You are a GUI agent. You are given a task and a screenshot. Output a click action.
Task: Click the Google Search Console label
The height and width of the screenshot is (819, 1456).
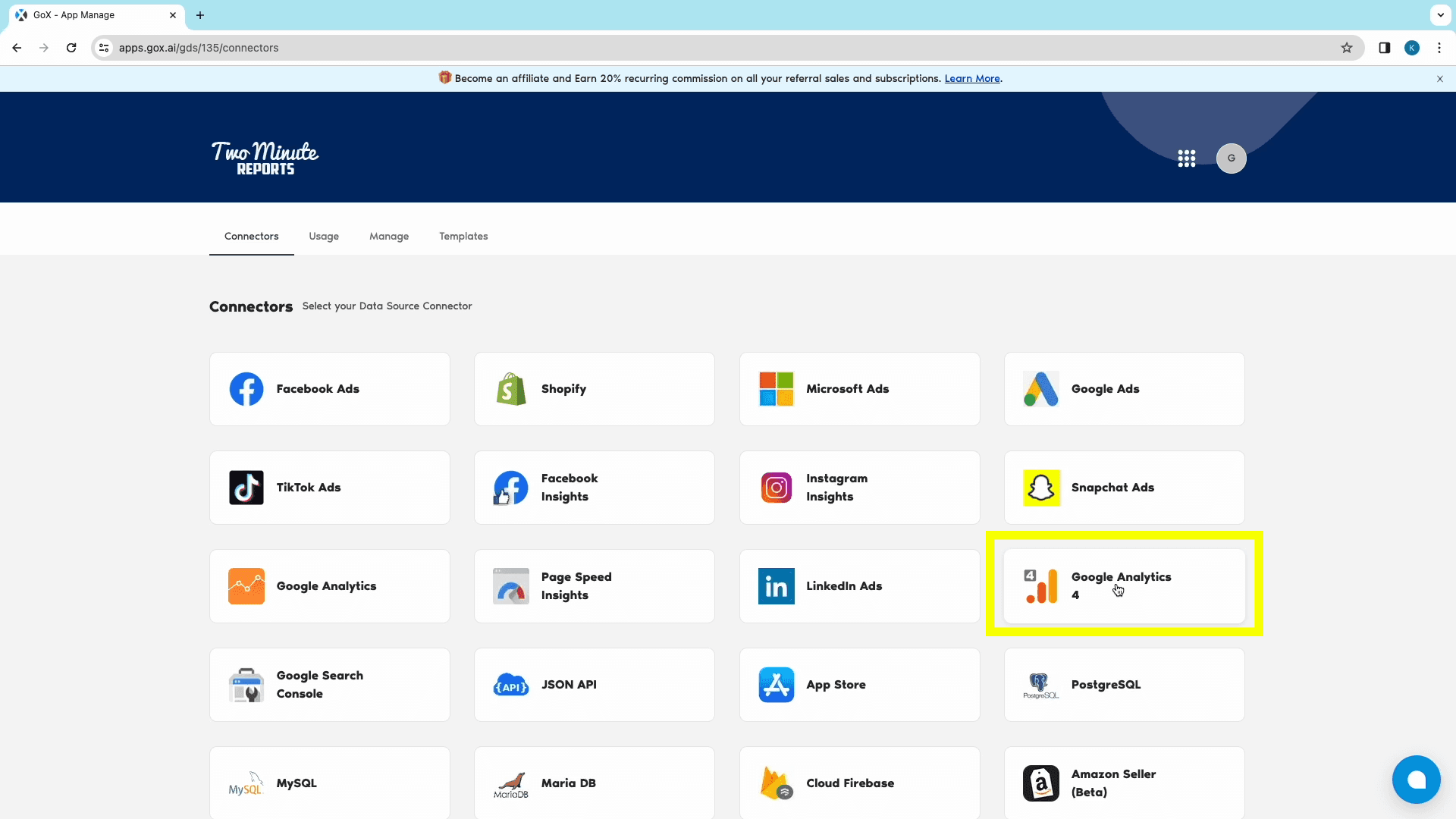point(319,685)
